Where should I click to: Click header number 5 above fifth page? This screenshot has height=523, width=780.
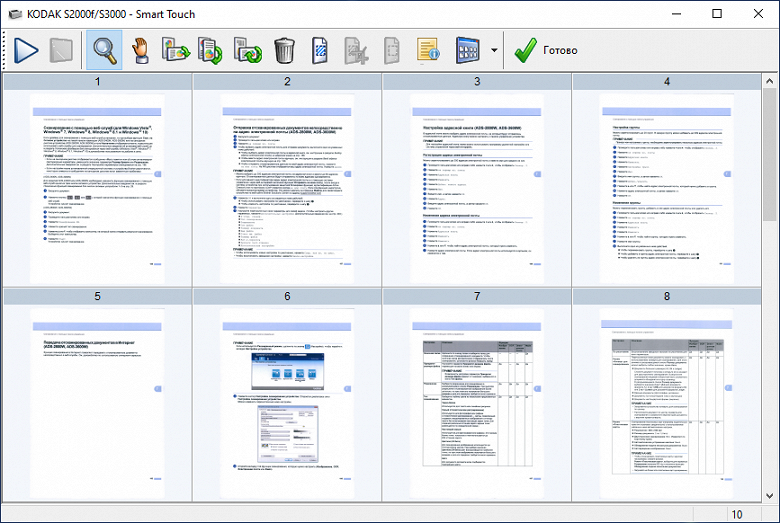98,297
